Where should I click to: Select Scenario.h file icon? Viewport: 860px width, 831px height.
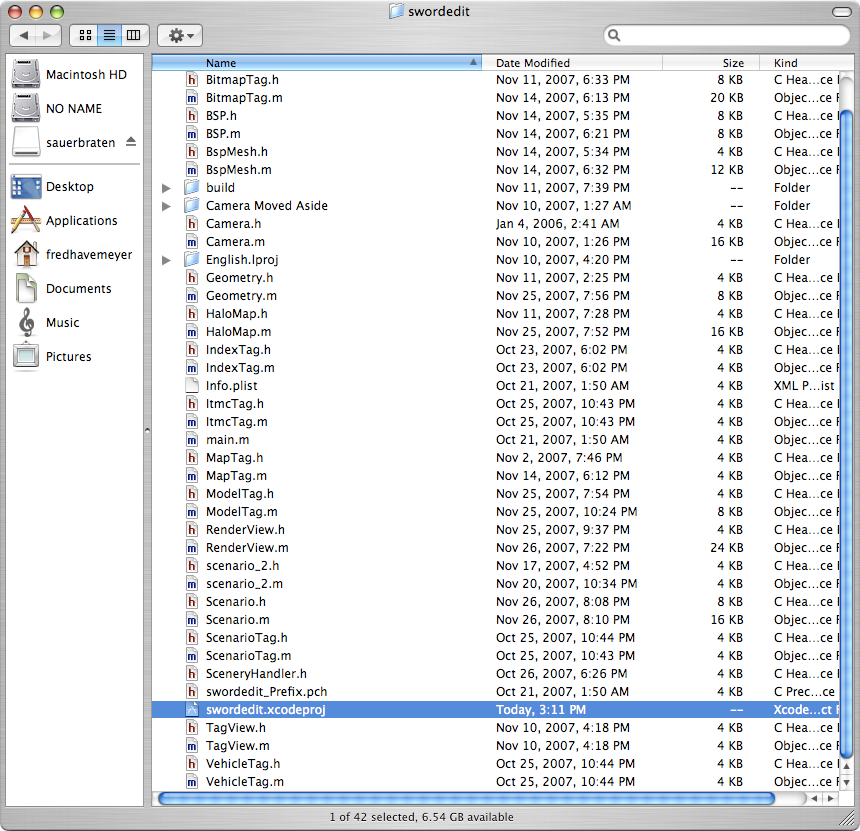[191, 602]
